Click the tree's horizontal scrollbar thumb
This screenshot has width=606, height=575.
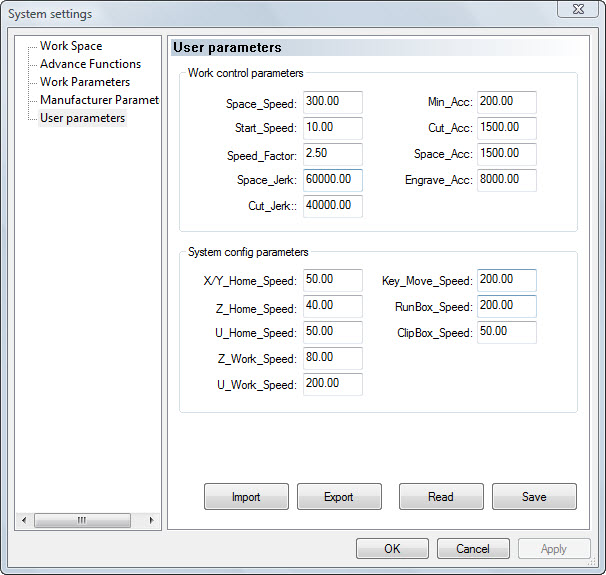coord(81,520)
